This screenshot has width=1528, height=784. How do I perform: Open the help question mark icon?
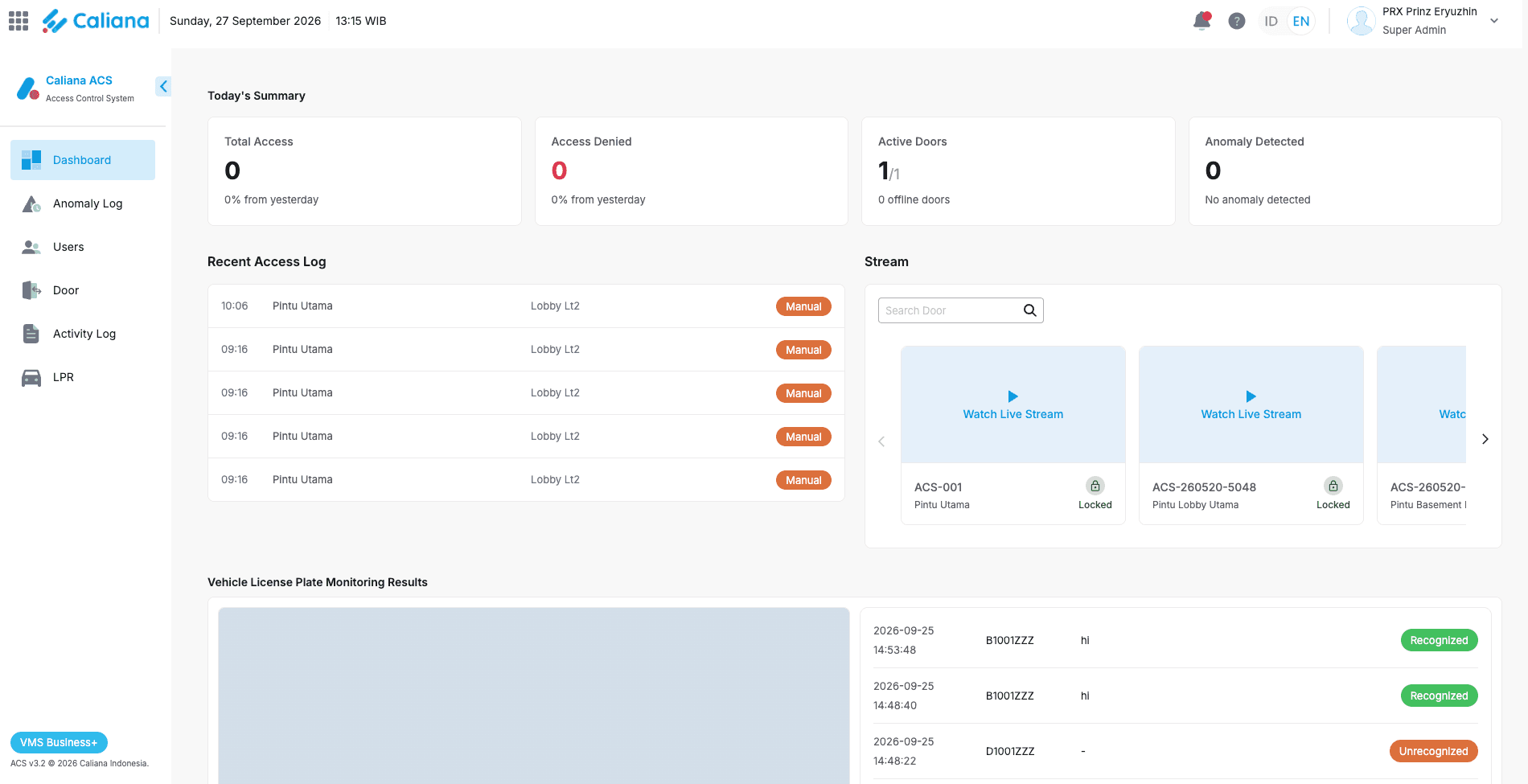[1237, 21]
